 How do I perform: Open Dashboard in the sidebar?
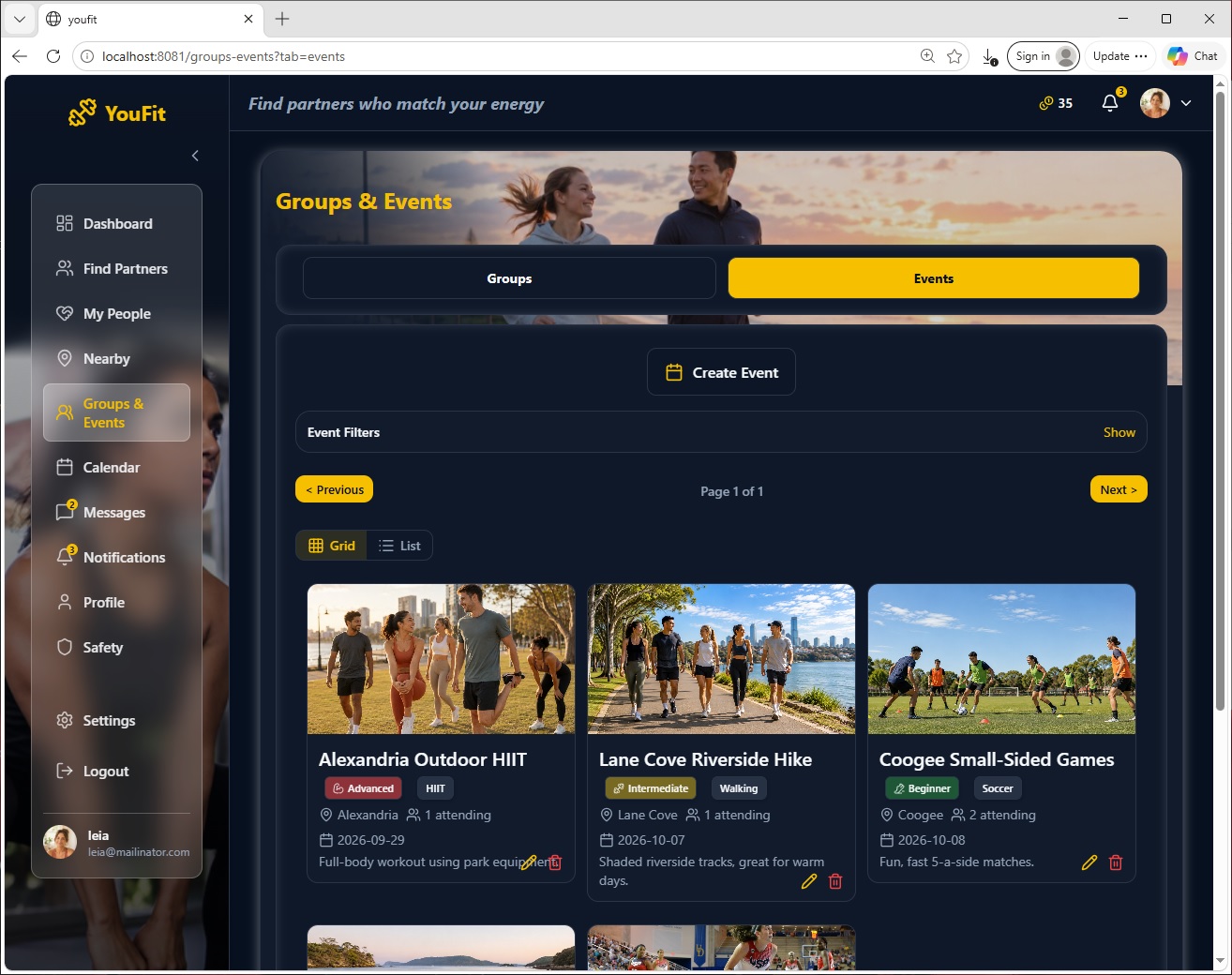tap(116, 223)
